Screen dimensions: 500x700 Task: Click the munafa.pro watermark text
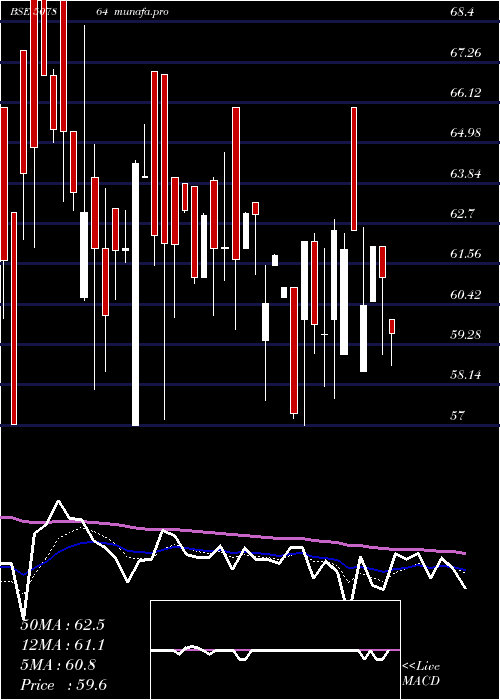141,12
